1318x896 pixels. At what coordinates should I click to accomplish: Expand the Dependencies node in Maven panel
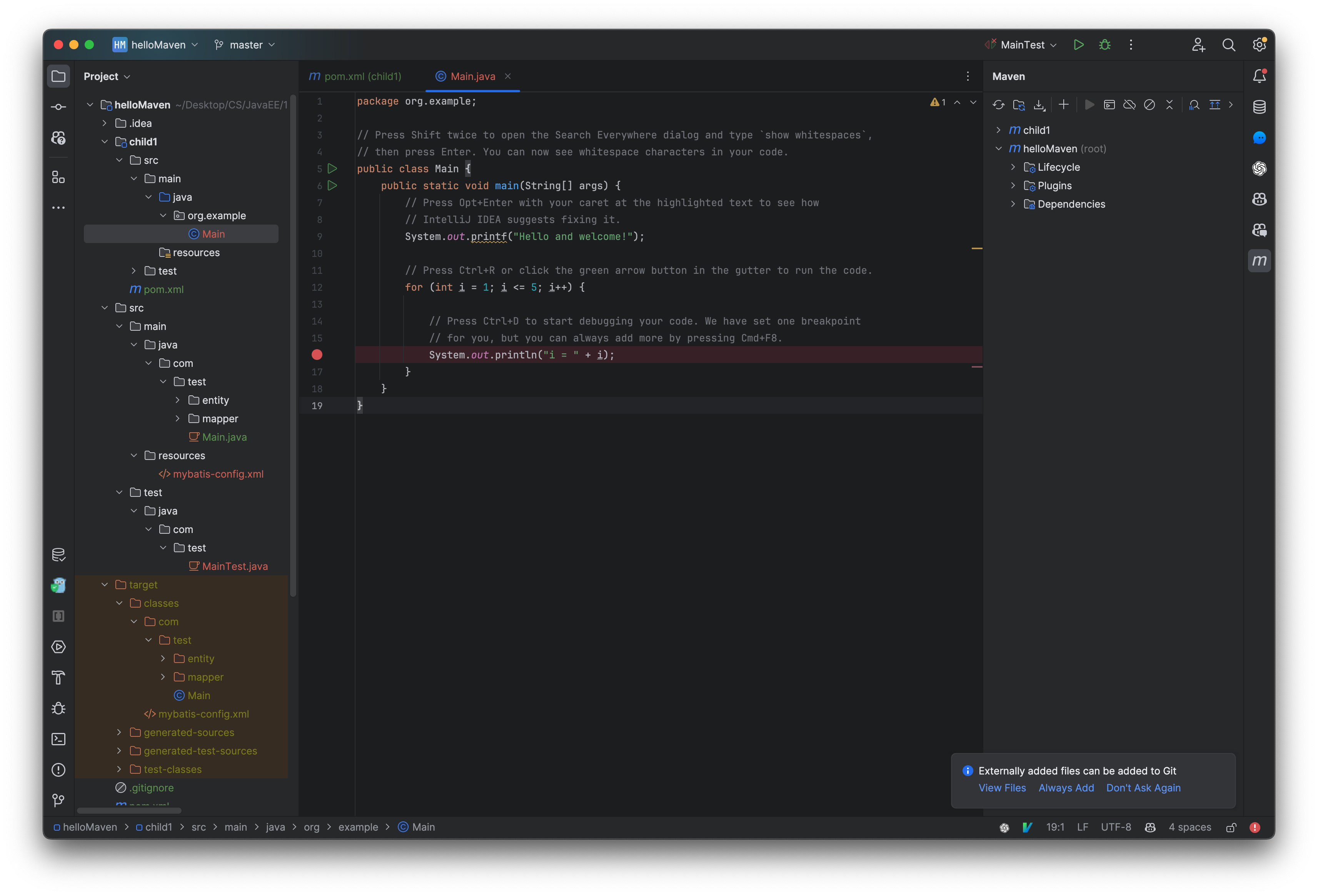tap(1013, 204)
